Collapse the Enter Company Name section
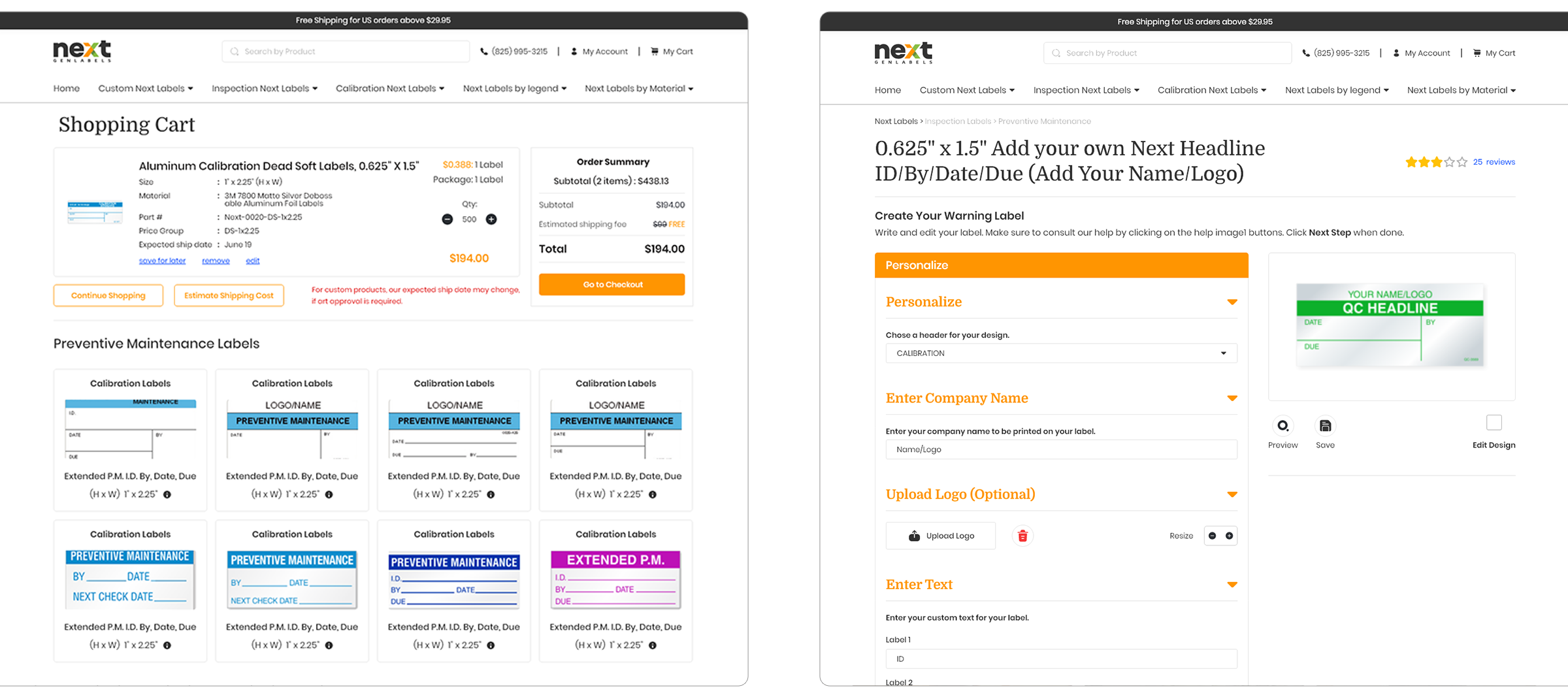 click(x=1232, y=398)
